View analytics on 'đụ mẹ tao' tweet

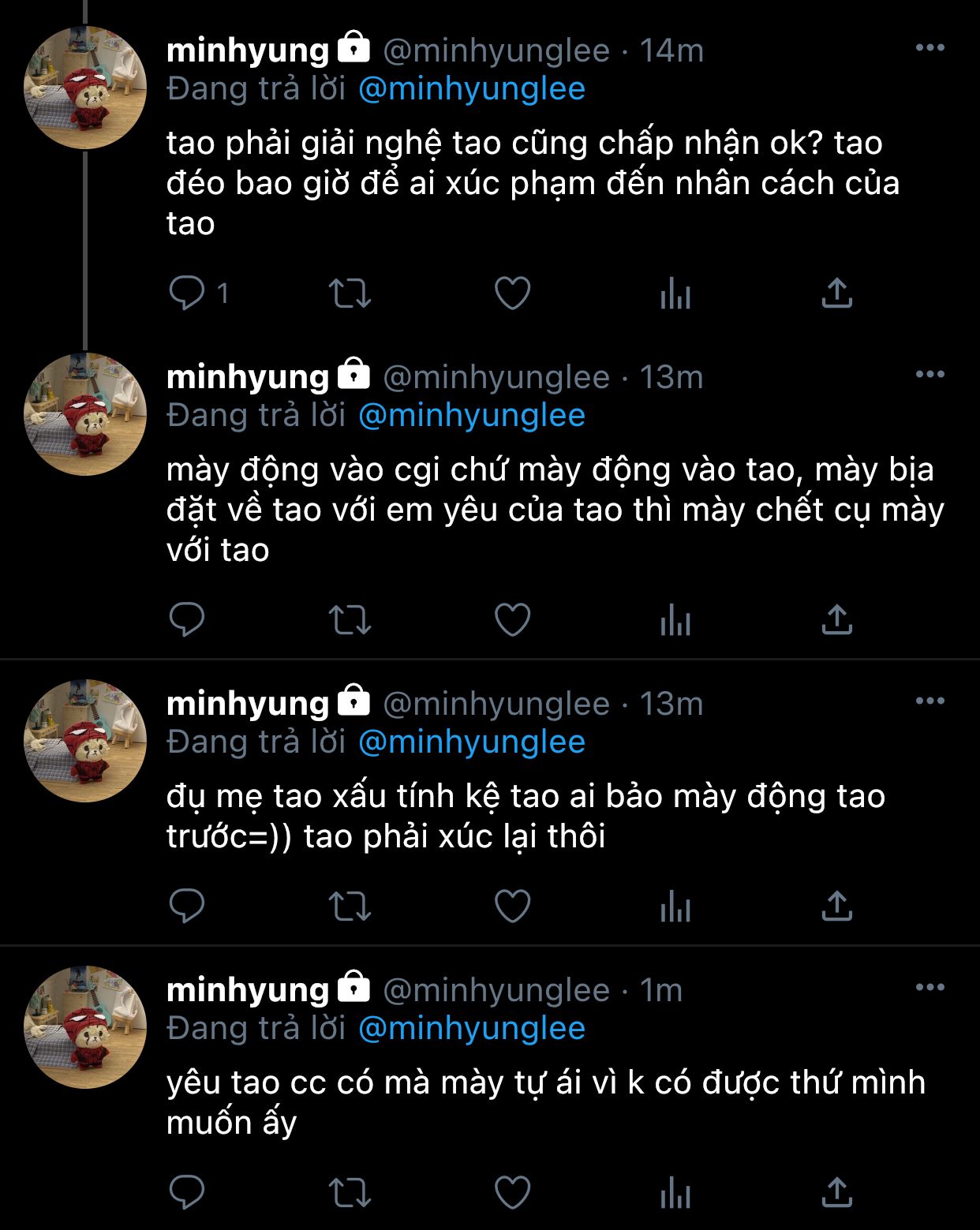675,907
